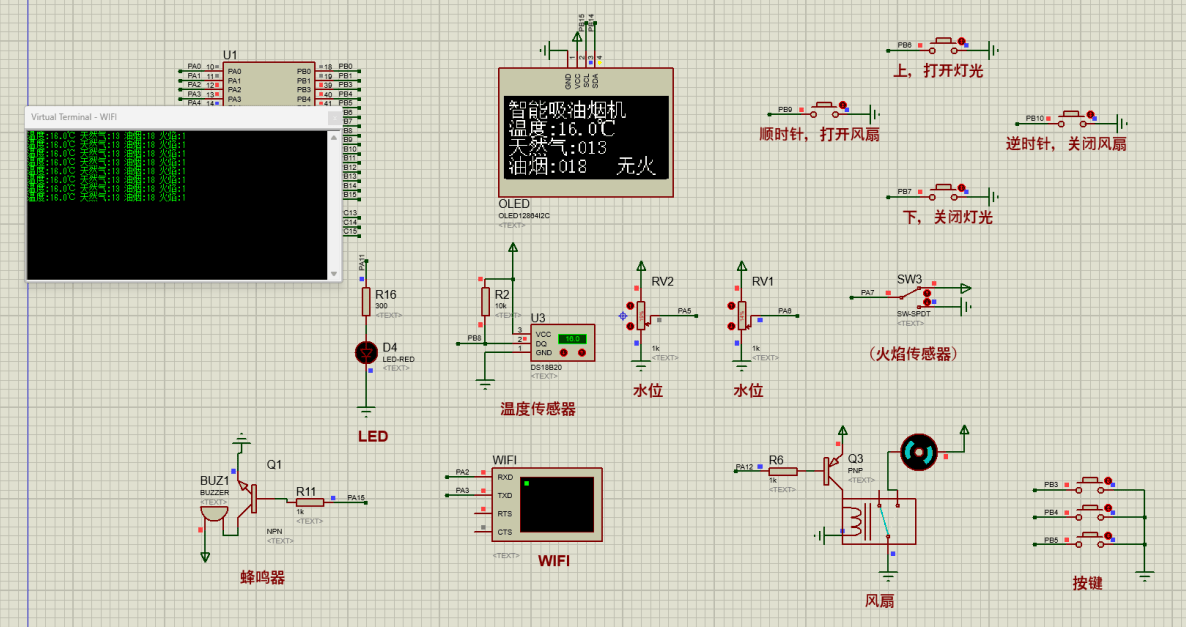Increase RV2 potentiometer with upper red dot
The width and height of the screenshot is (1186, 627).
630,305
